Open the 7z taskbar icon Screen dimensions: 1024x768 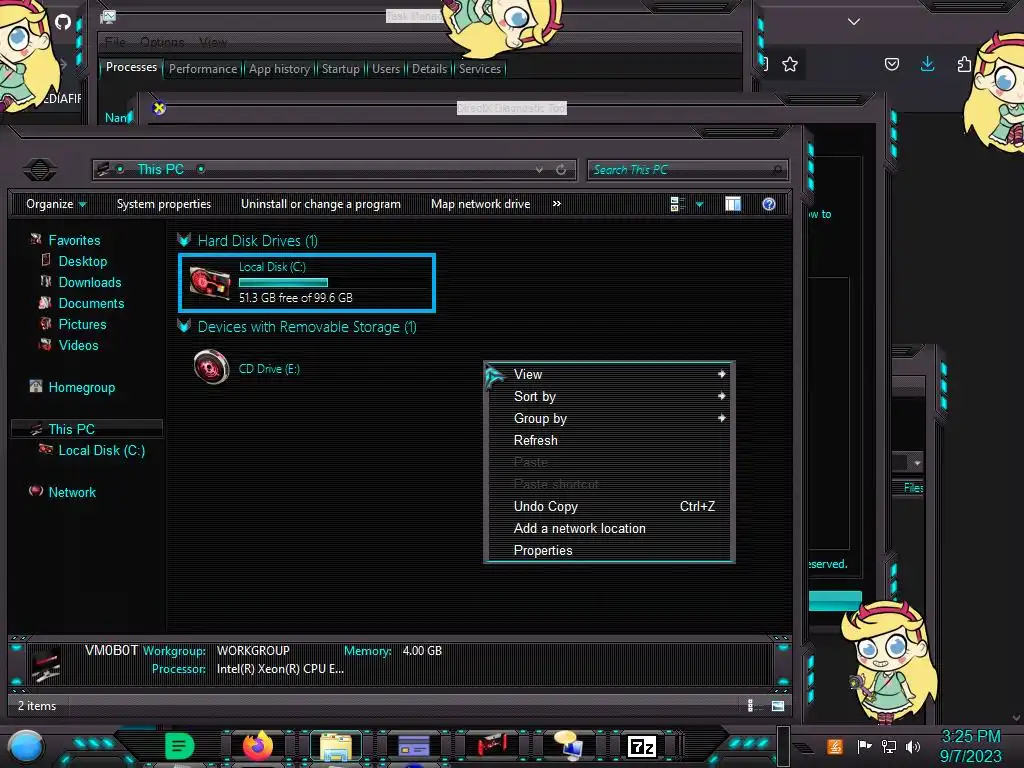point(641,746)
